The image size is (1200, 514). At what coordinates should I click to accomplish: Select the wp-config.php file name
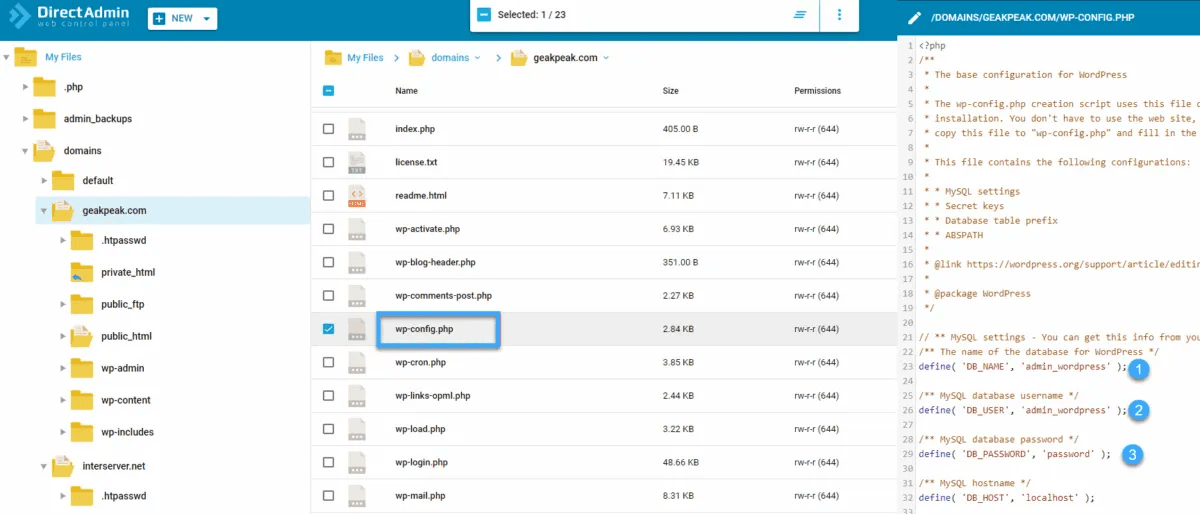424,329
